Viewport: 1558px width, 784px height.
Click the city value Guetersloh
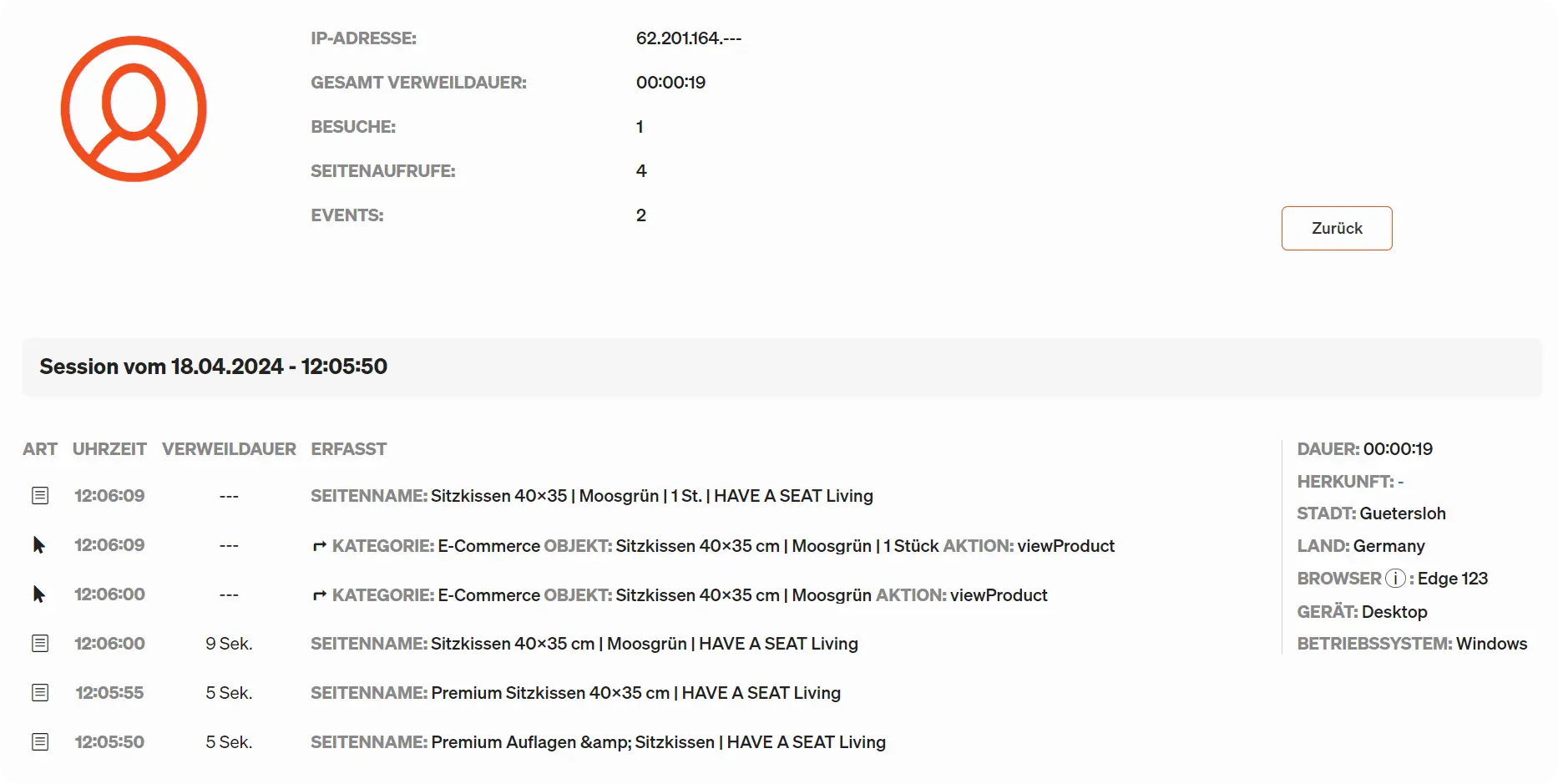[x=1402, y=513]
